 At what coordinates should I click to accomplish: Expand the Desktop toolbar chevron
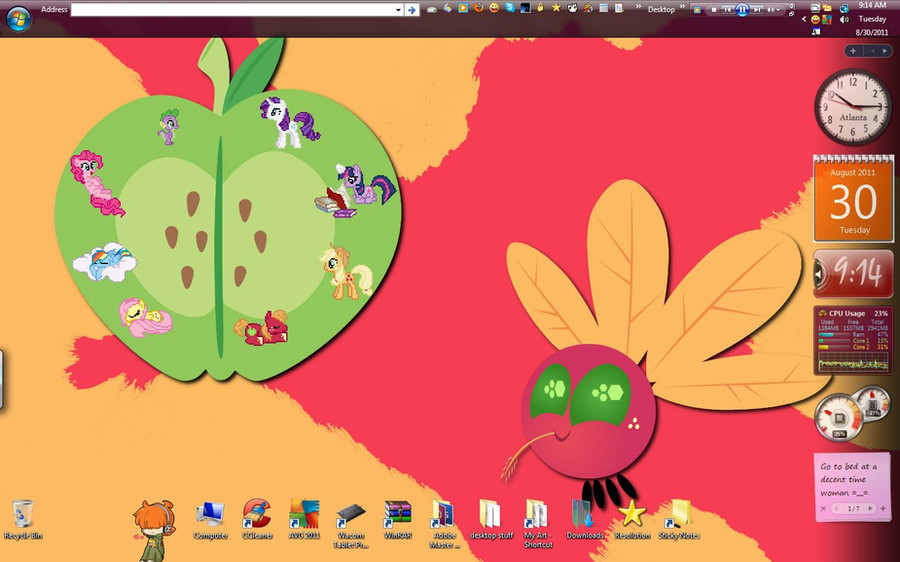pos(682,7)
